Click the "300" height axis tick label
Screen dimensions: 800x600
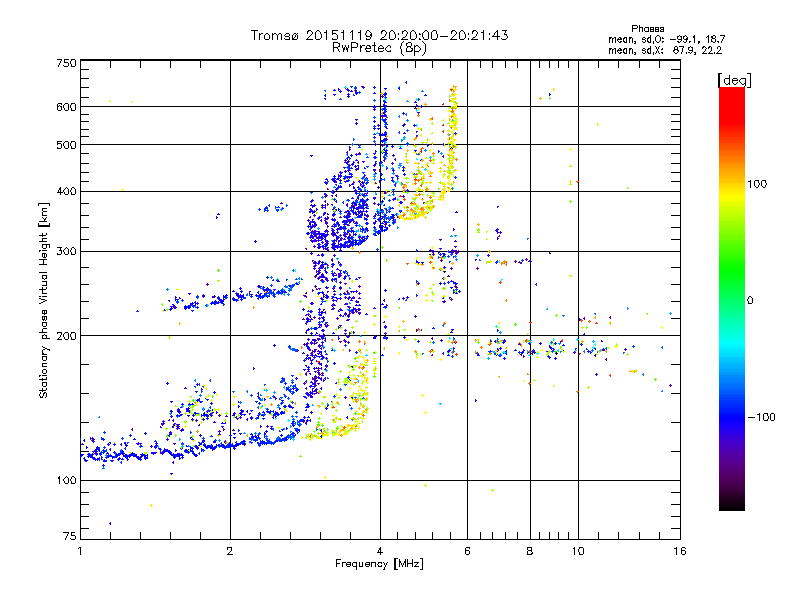point(66,252)
